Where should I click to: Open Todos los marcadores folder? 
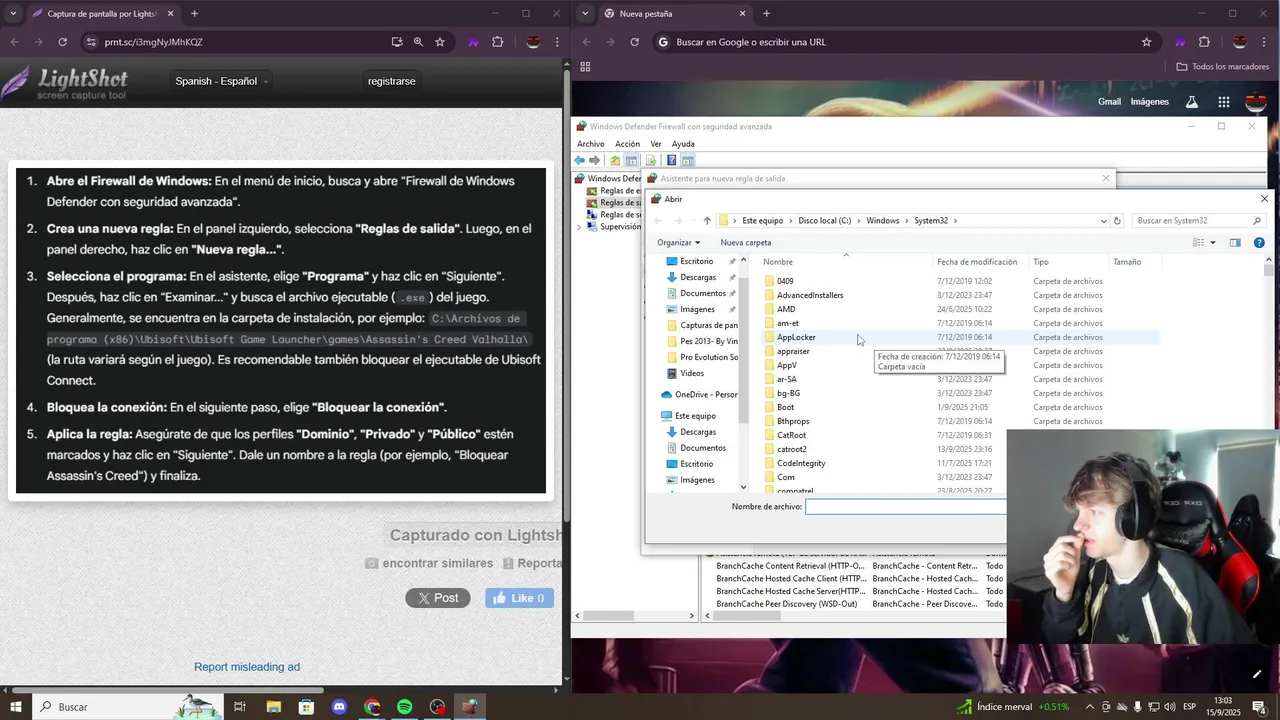coord(1223,67)
